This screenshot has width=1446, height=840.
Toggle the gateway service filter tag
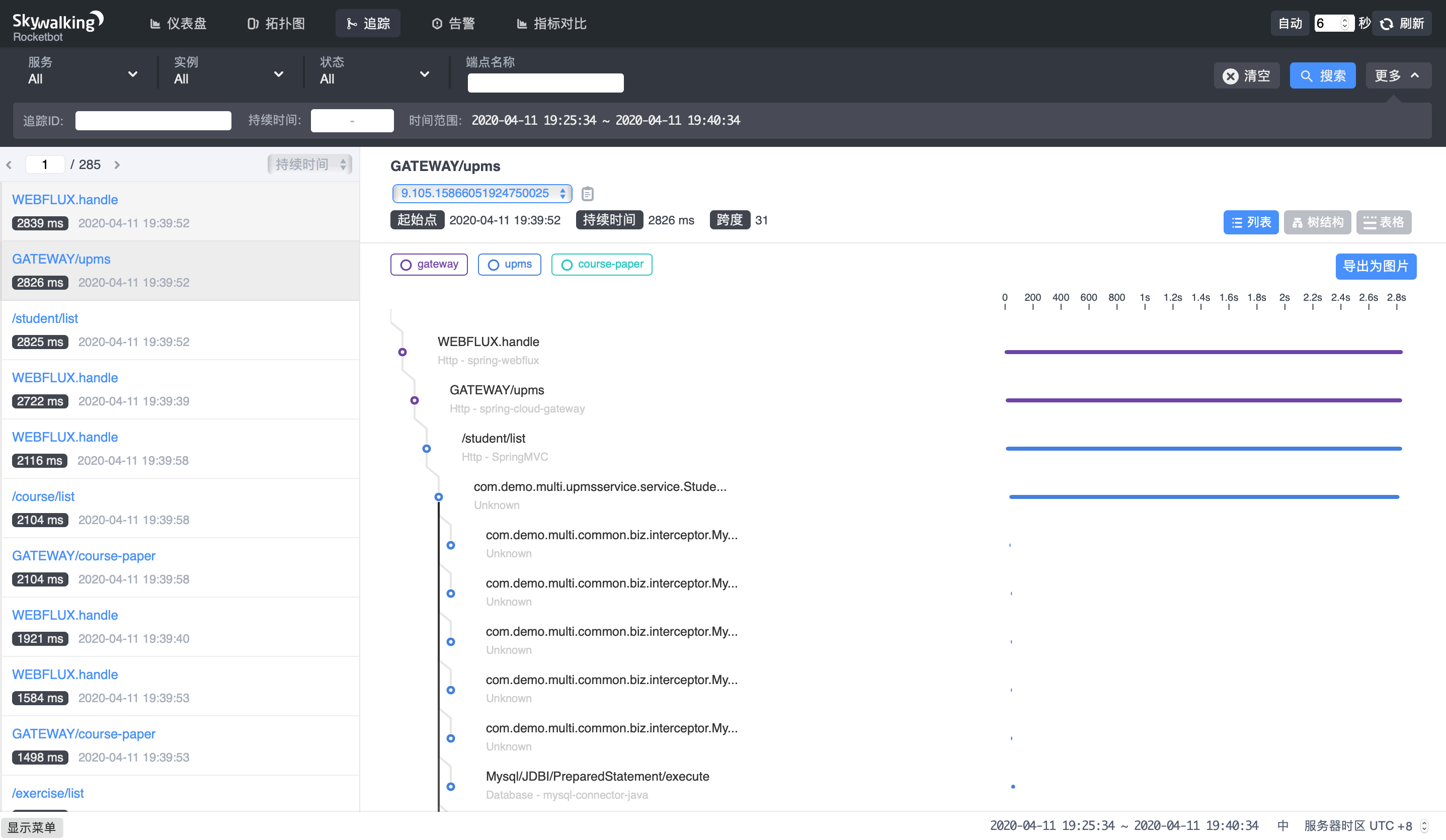[429, 265]
